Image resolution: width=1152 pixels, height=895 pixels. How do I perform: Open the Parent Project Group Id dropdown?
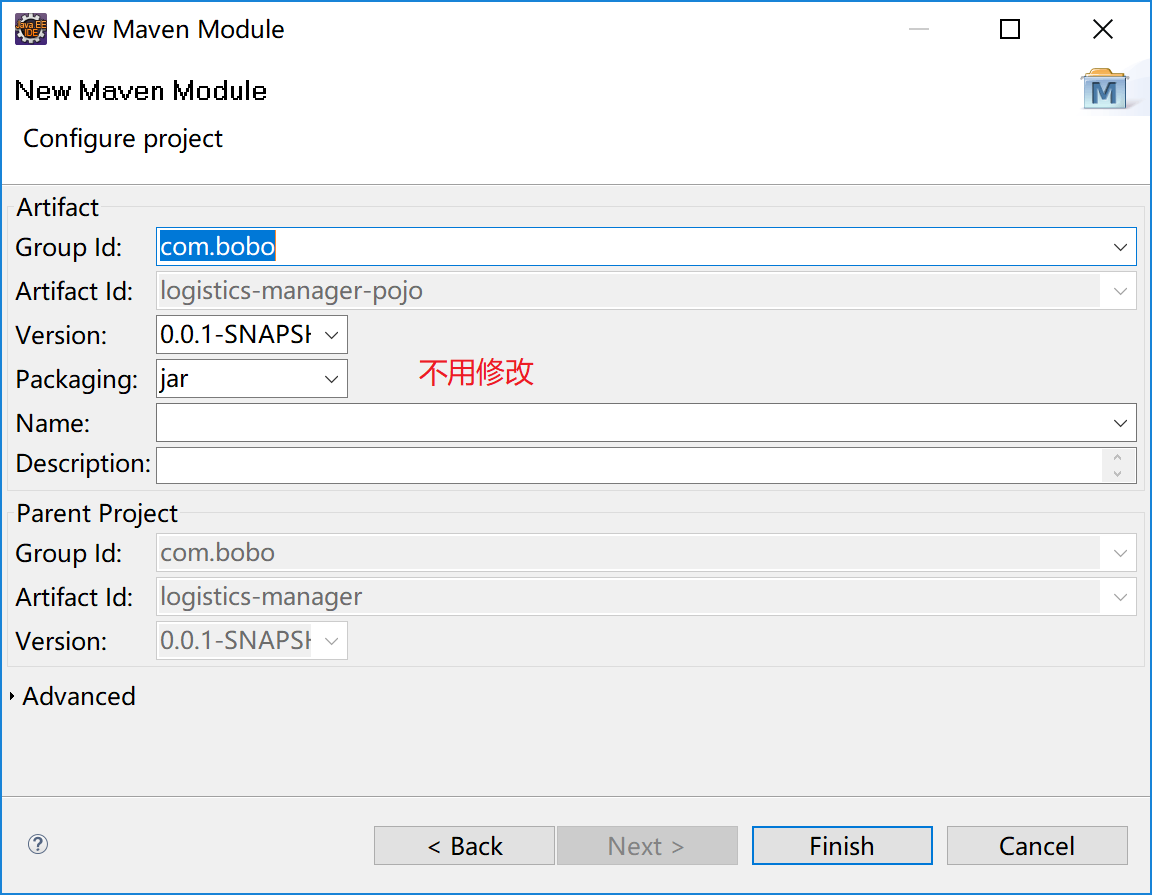pos(1120,553)
